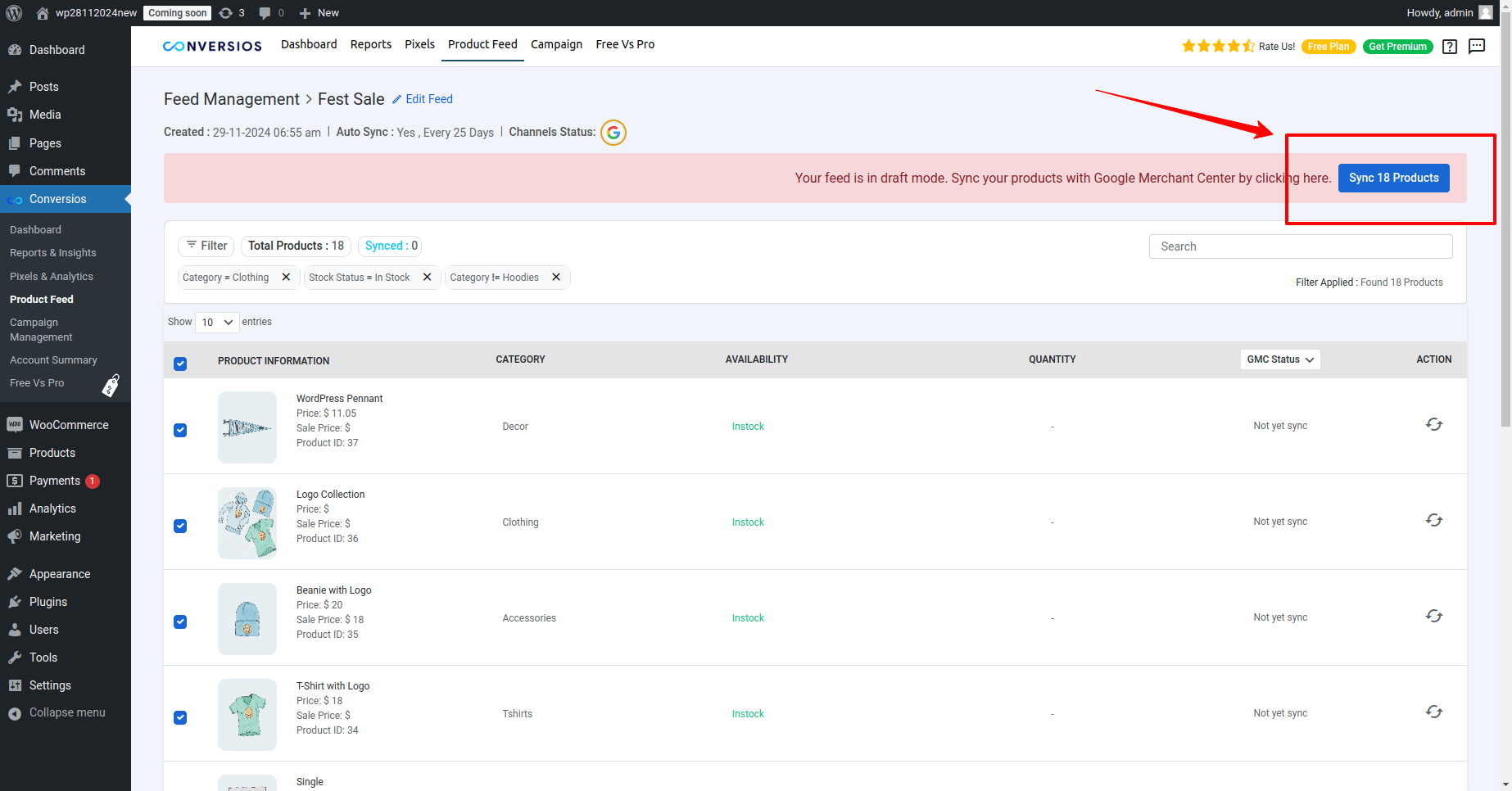The width and height of the screenshot is (1512, 791).
Task: Click into the product Search field
Action: (x=1301, y=246)
